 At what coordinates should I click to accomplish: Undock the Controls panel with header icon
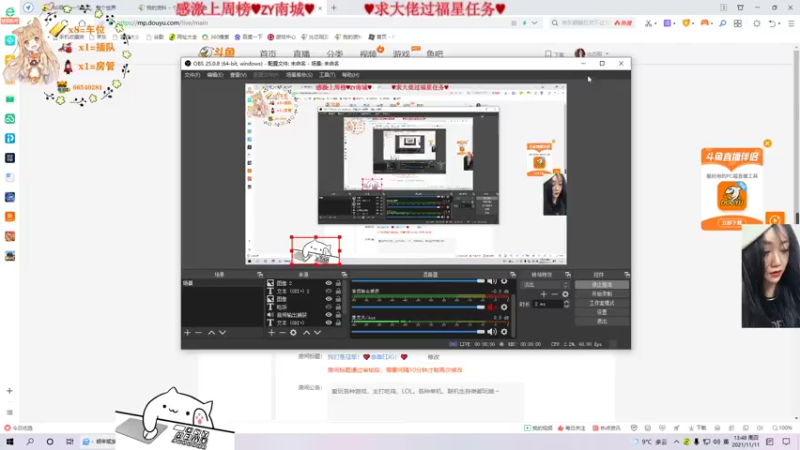click(x=627, y=274)
